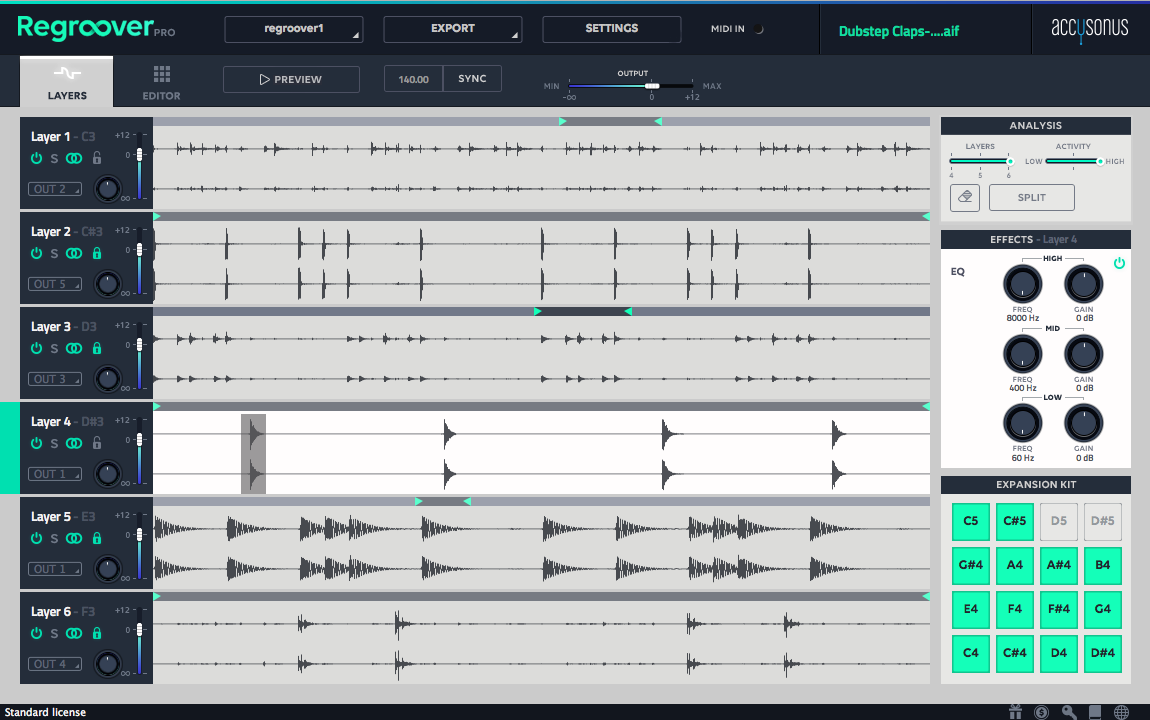This screenshot has width=1150, height=720.
Task: Click the ACTIVITY slider handle
Action: (x=1100, y=161)
